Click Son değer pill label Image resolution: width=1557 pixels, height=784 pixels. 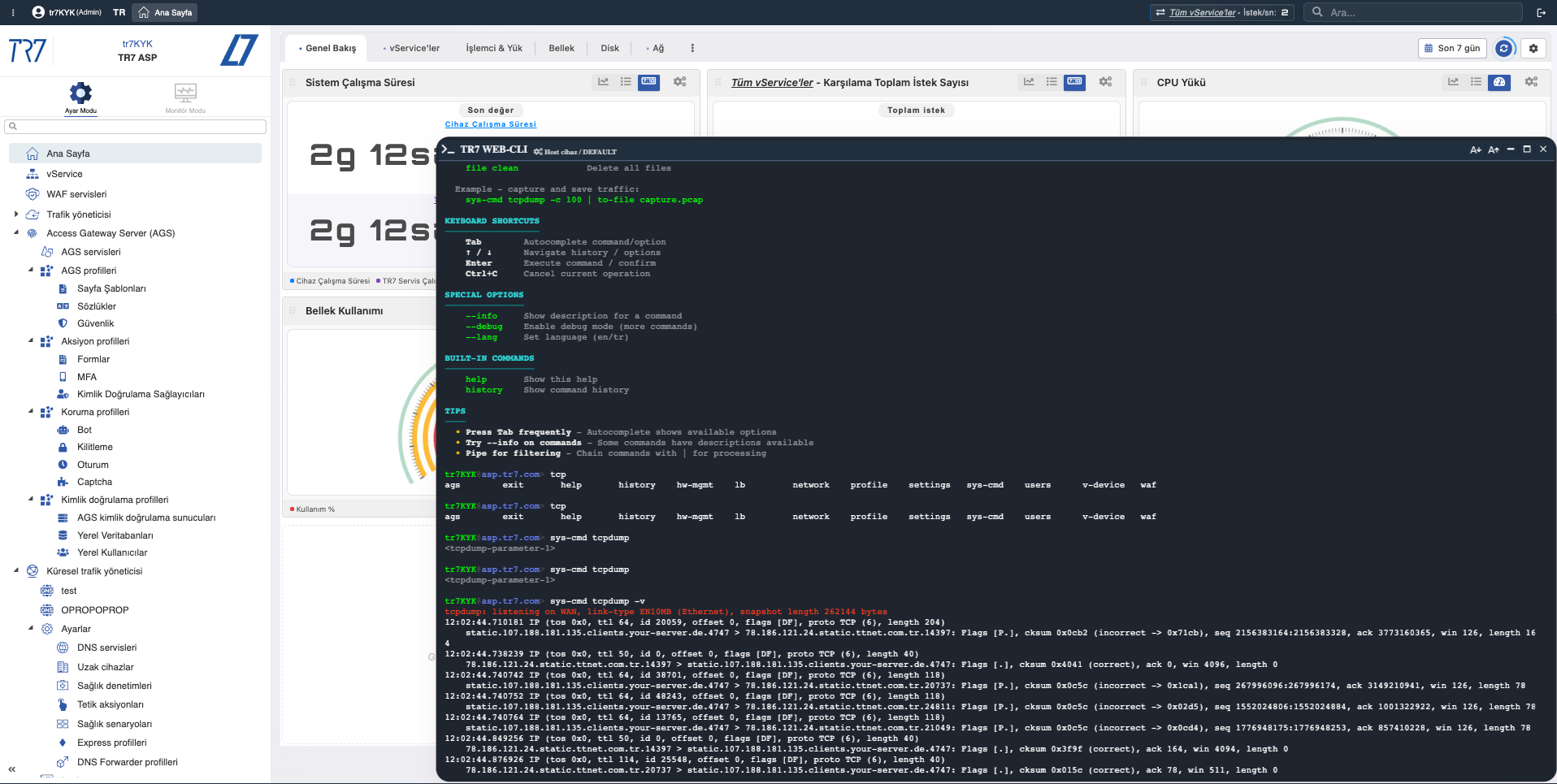[x=491, y=110]
